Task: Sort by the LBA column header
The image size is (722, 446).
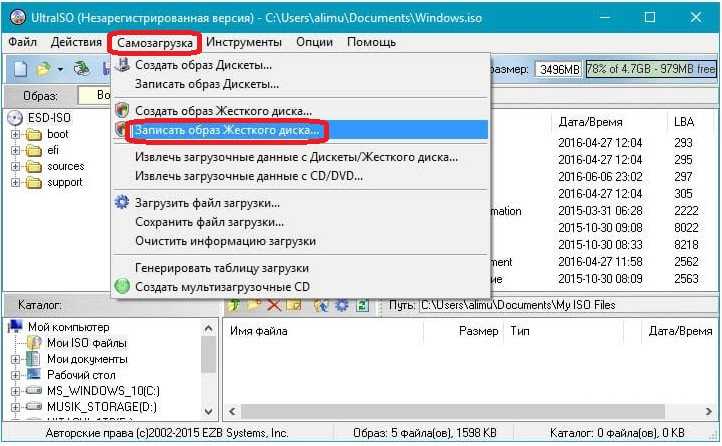Action: 683,122
